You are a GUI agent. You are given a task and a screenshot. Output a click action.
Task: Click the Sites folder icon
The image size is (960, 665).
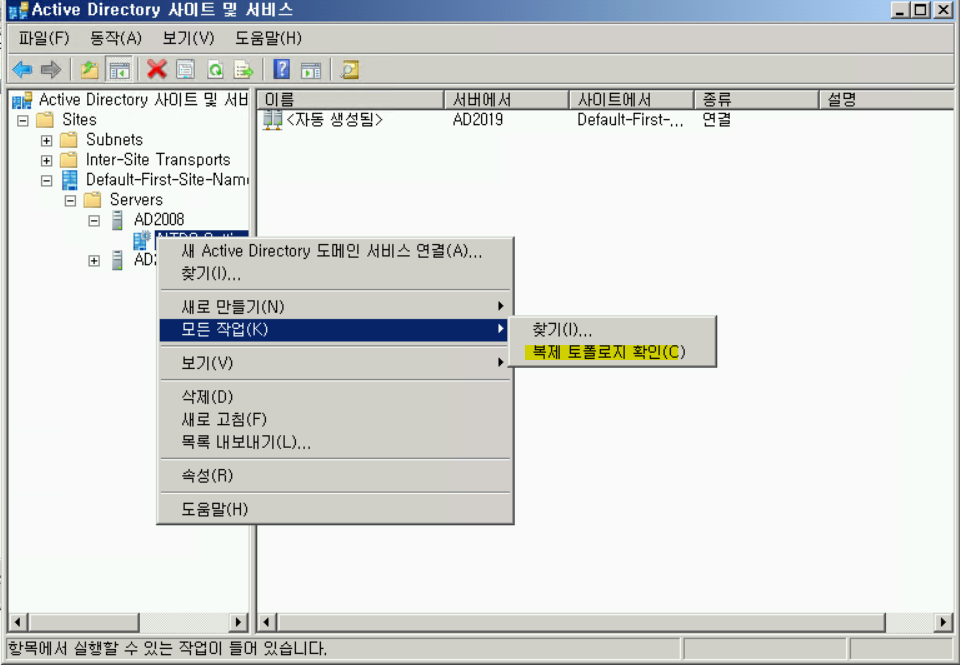click(x=45, y=119)
